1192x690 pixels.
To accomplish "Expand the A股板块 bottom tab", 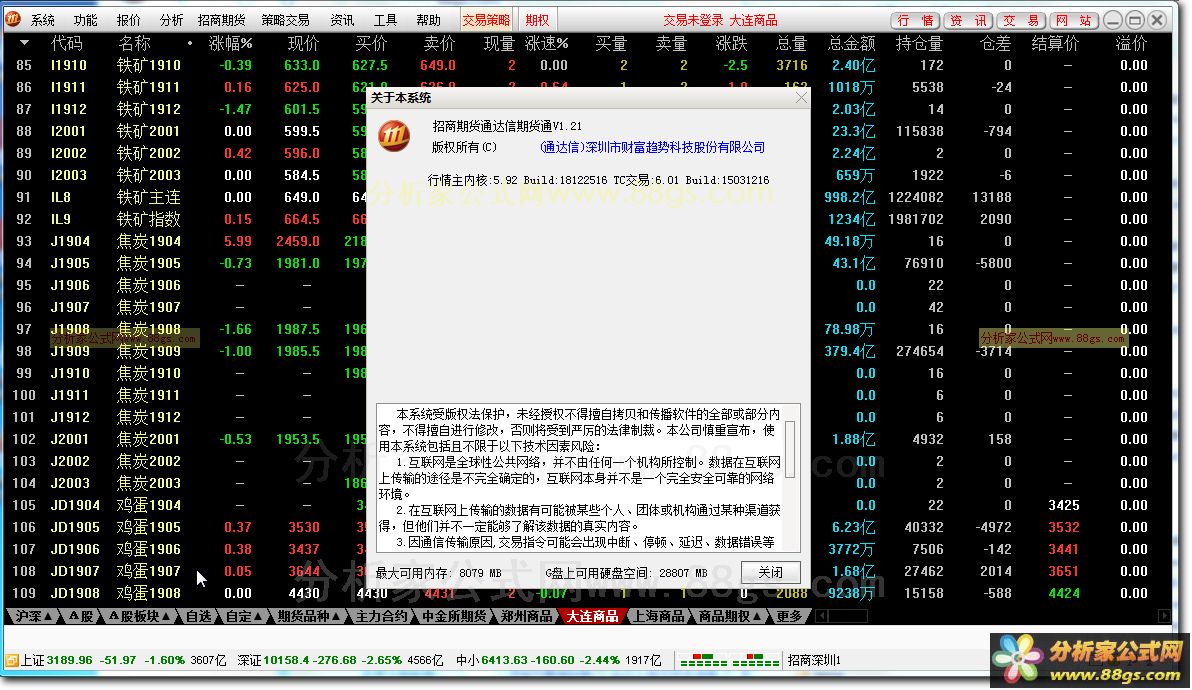I will [139, 616].
